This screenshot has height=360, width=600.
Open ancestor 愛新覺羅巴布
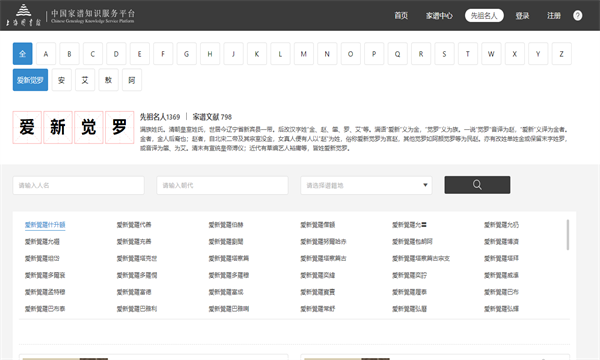pos(501,292)
